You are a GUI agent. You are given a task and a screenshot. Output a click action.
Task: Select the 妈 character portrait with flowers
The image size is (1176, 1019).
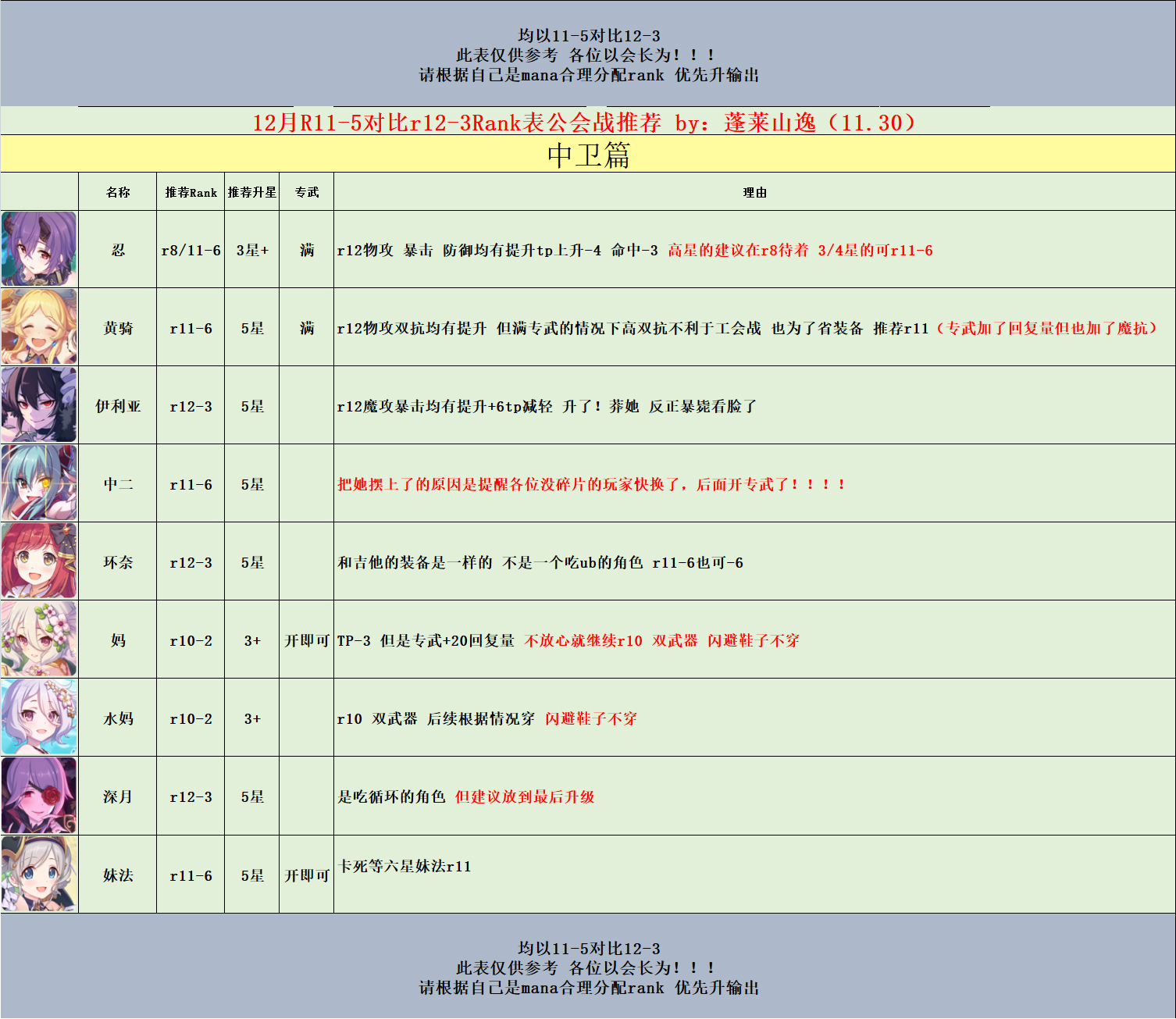coord(39,640)
